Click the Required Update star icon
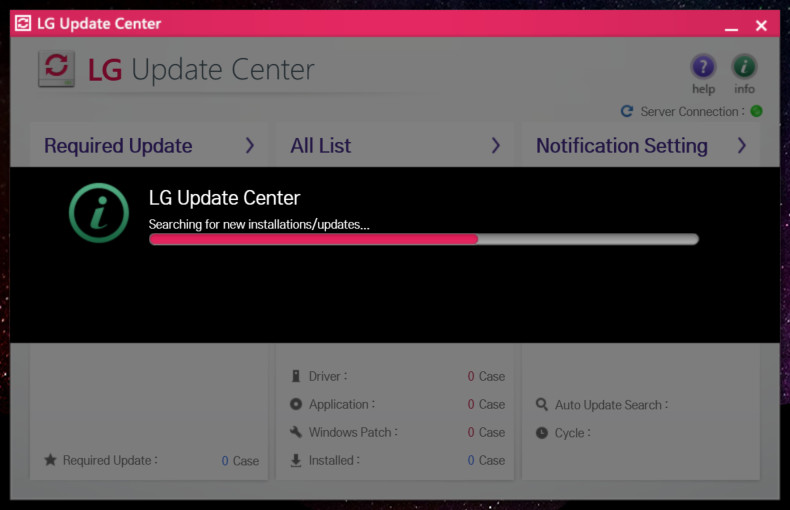The height and width of the screenshot is (510, 790). click(x=50, y=460)
